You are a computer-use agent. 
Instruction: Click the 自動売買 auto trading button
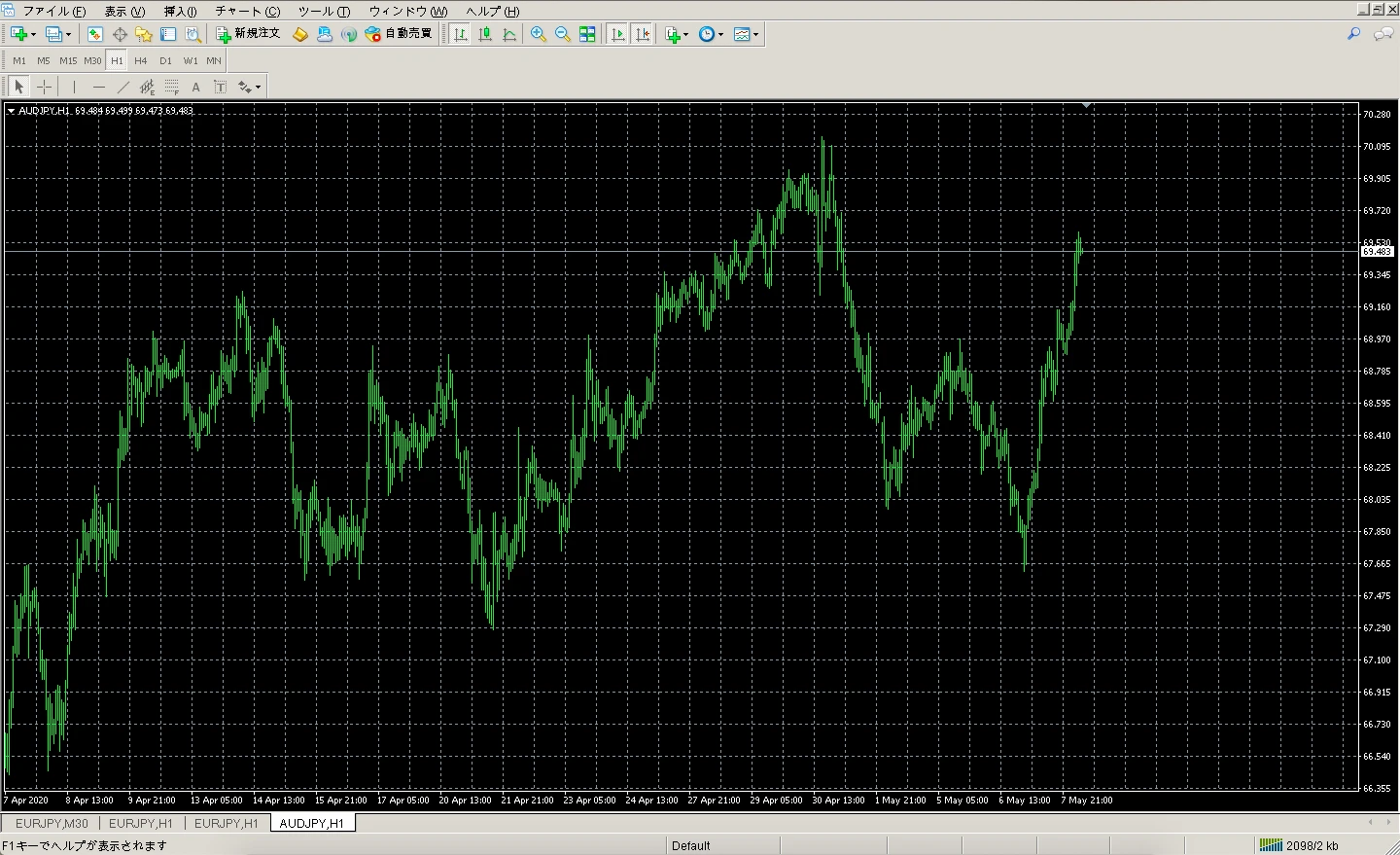click(x=399, y=34)
